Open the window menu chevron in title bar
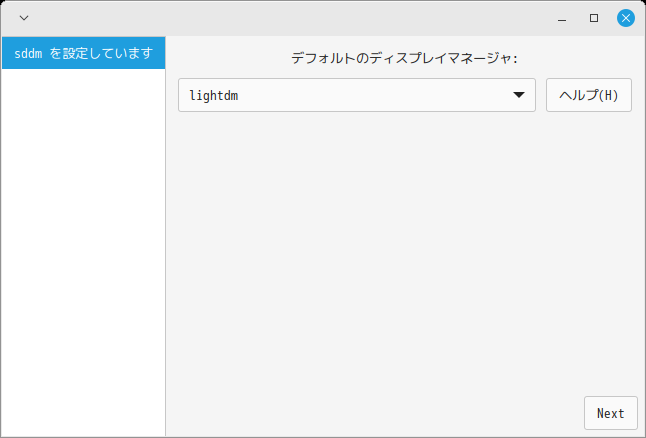 tap(24, 18)
